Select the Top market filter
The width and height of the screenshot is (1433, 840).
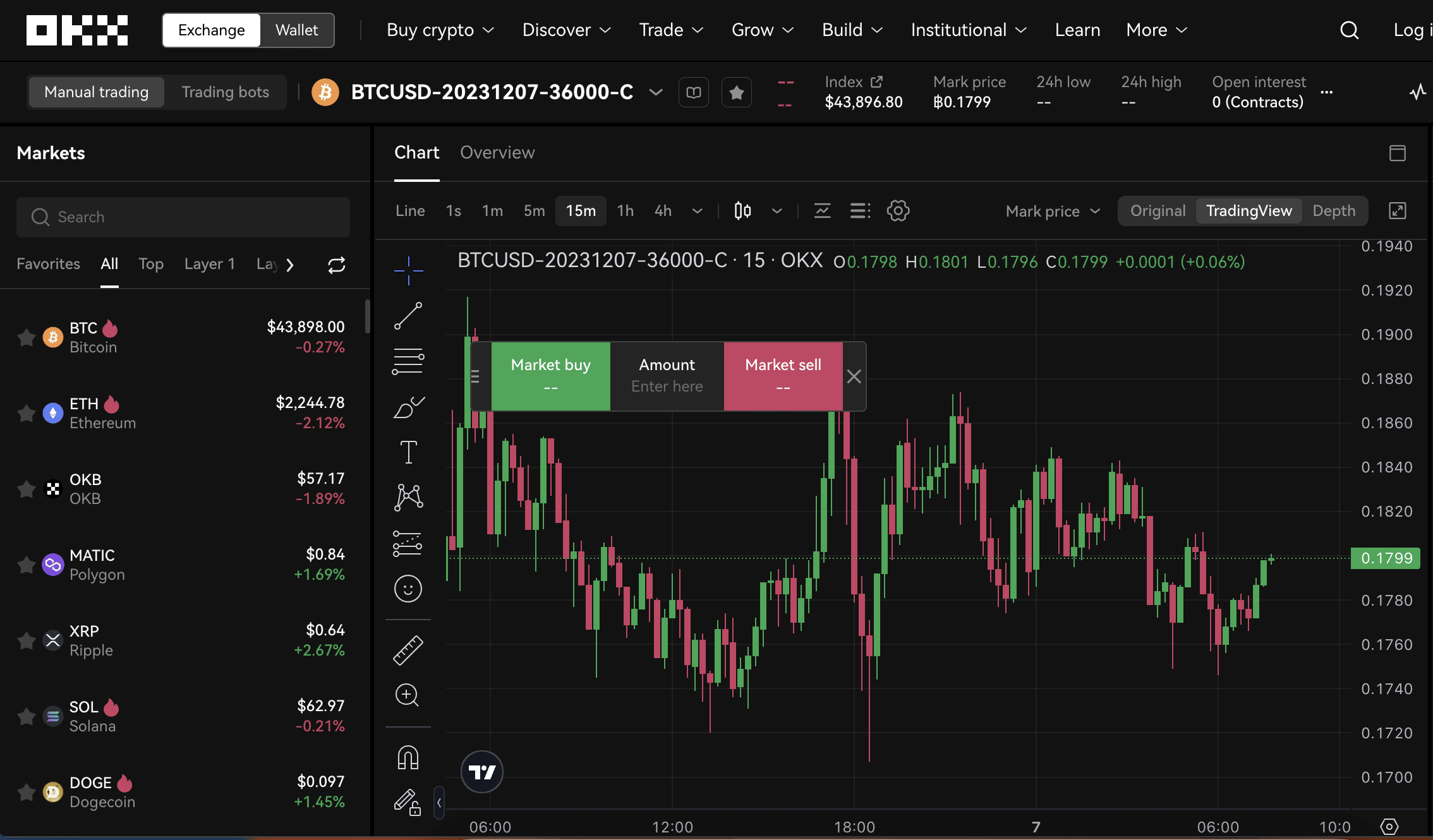[151, 264]
